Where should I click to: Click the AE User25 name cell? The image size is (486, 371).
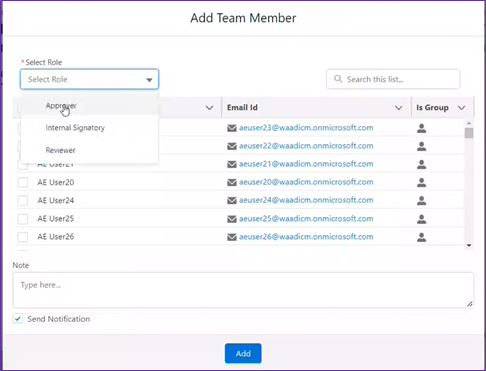click(56, 219)
